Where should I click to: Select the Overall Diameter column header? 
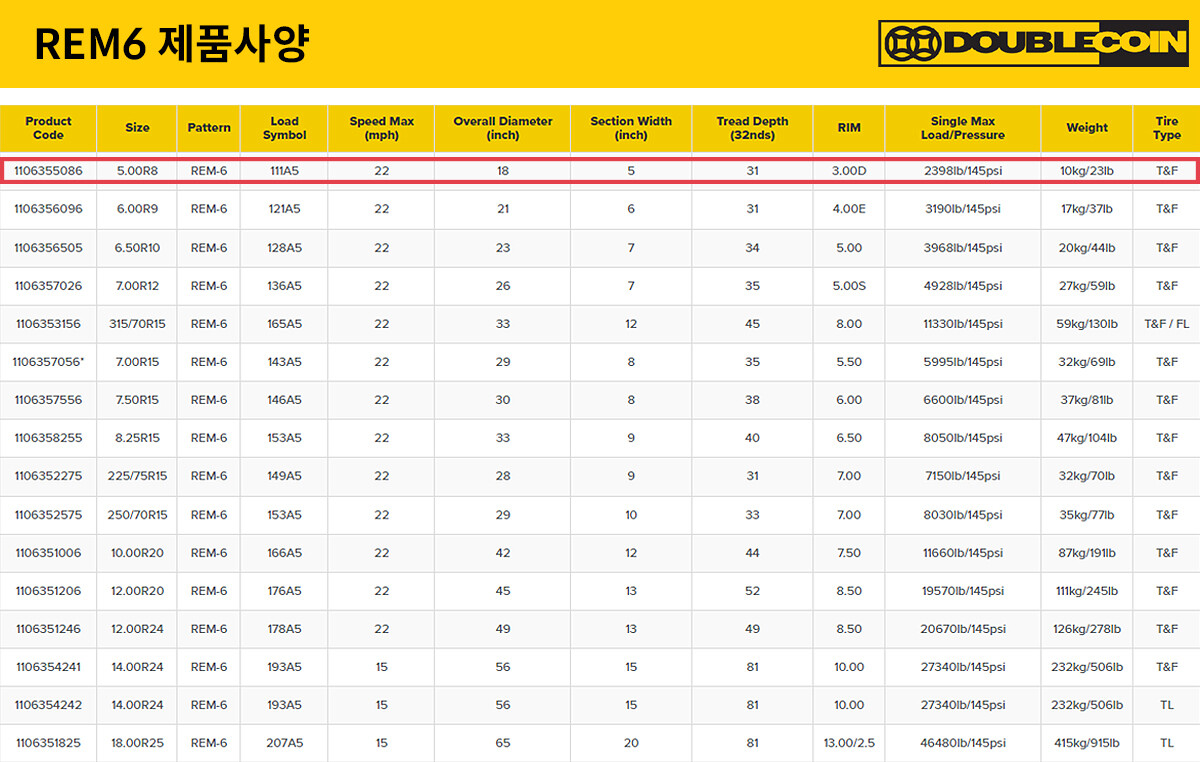coord(502,128)
